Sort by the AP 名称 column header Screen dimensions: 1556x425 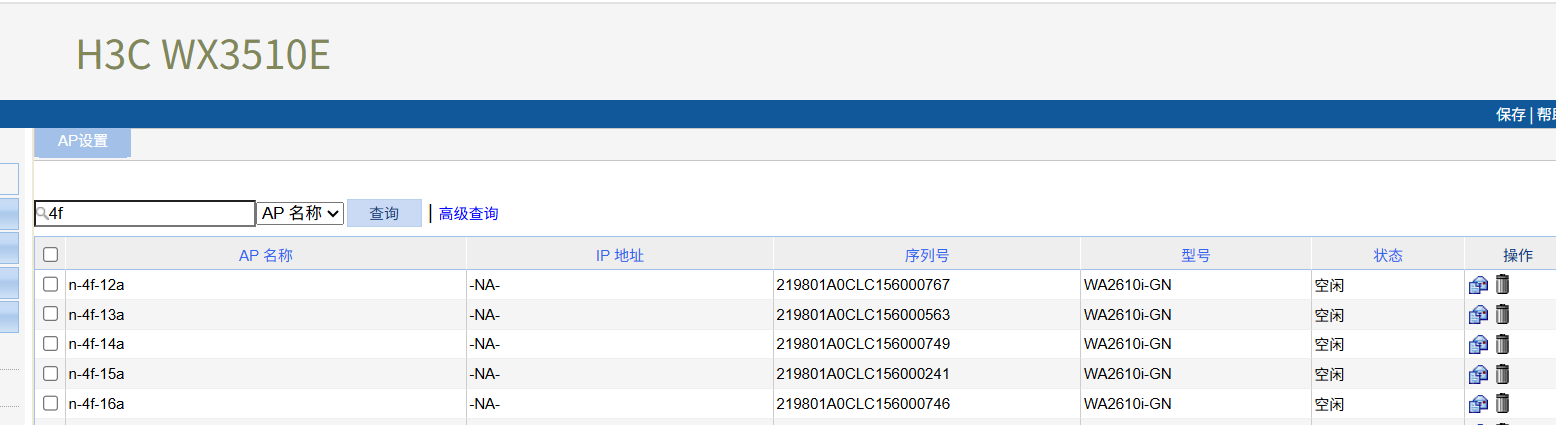coord(266,255)
